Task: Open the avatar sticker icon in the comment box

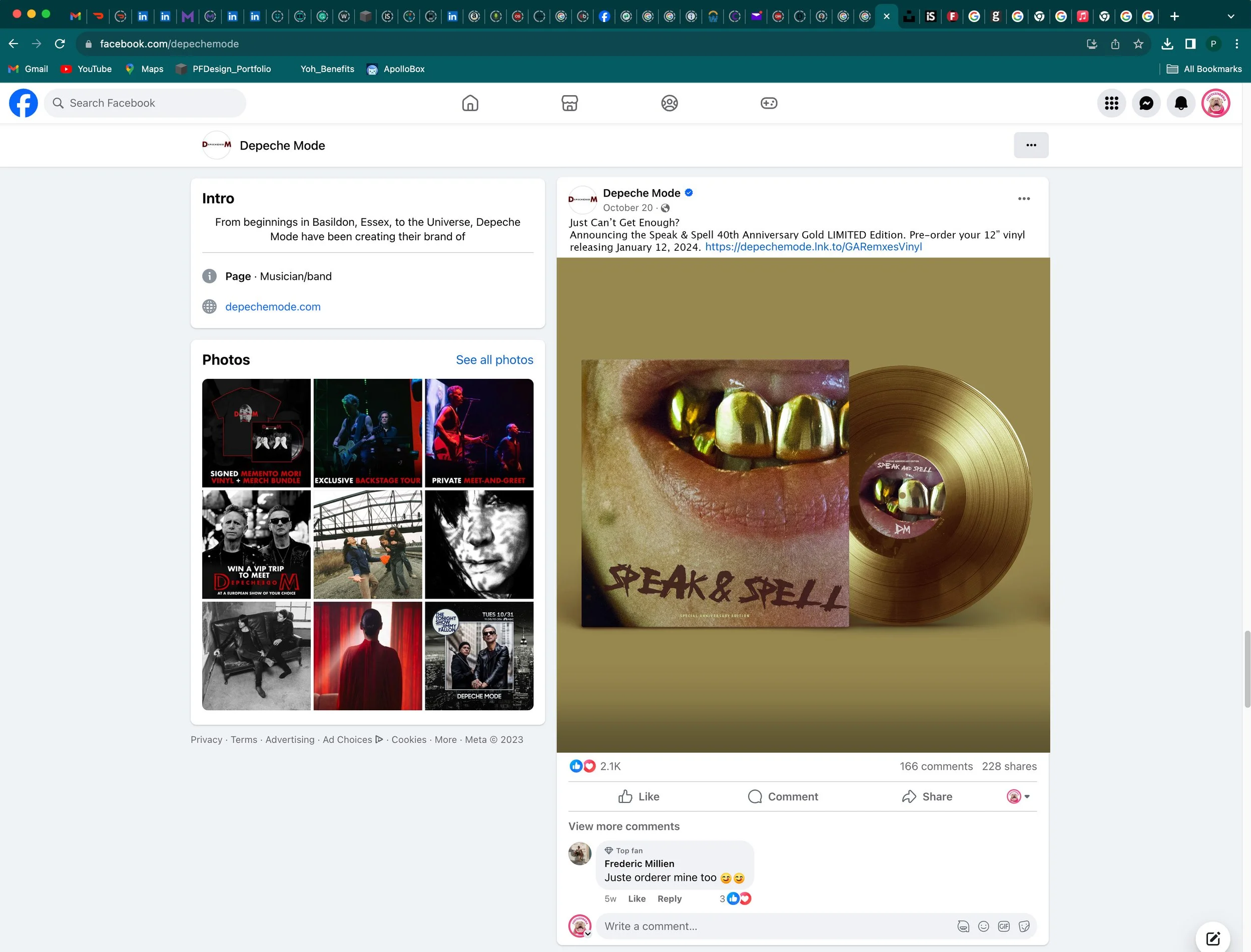Action: (963, 926)
